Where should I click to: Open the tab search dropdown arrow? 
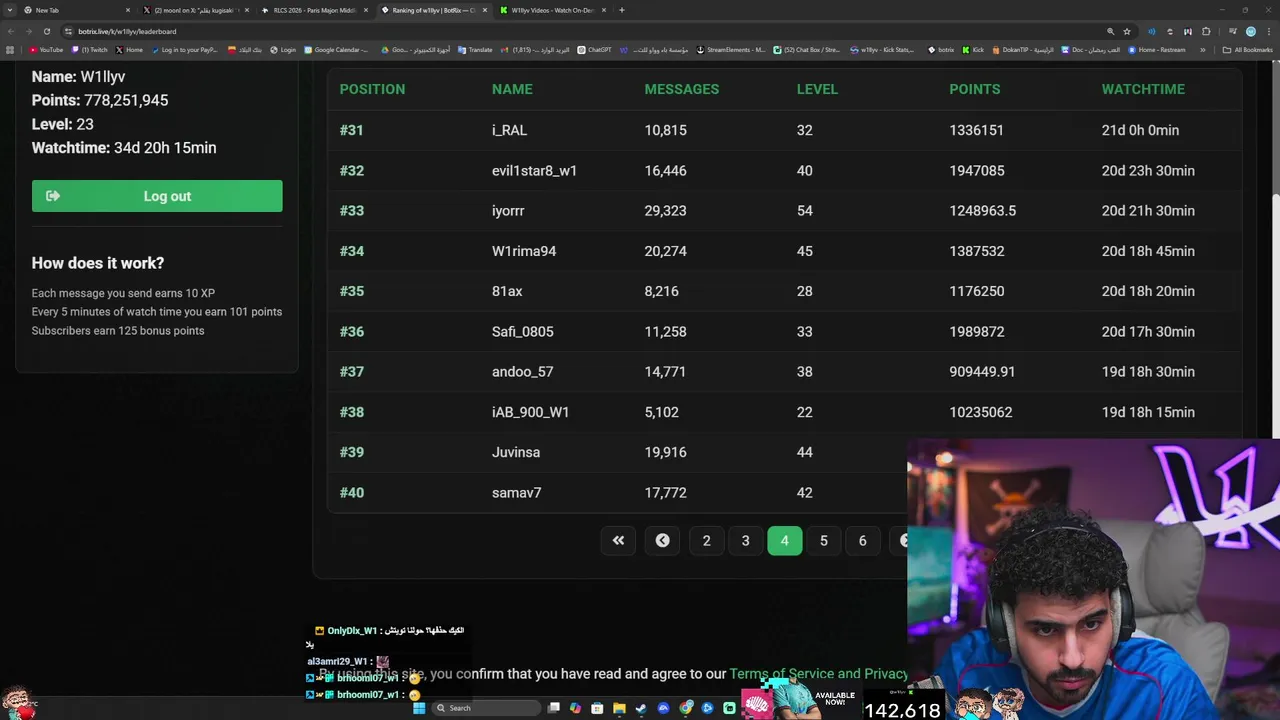point(10,10)
